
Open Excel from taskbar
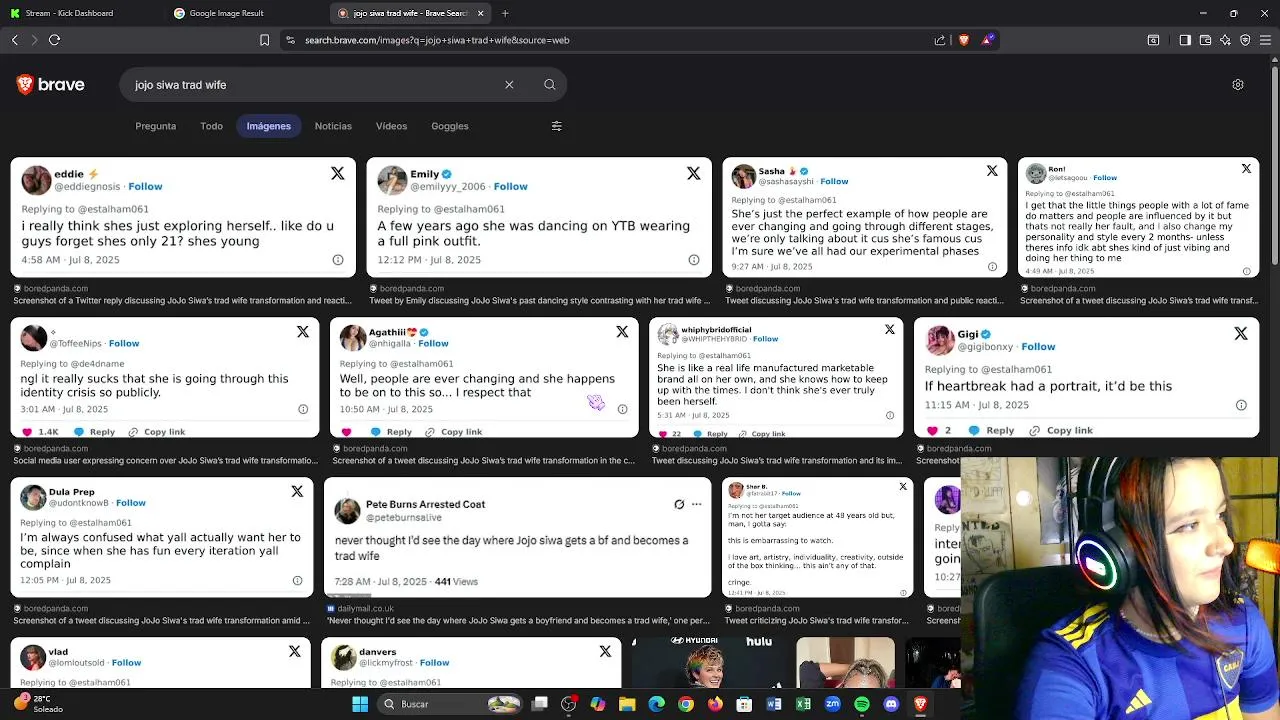[x=803, y=704]
